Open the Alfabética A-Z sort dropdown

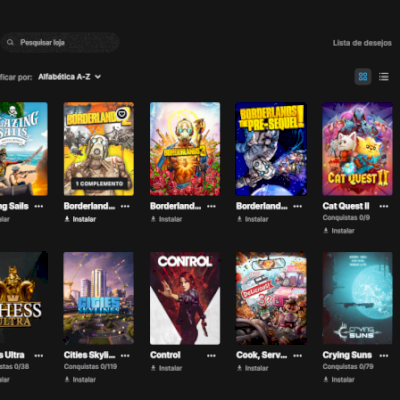pyautogui.click(x=69, y=77)
